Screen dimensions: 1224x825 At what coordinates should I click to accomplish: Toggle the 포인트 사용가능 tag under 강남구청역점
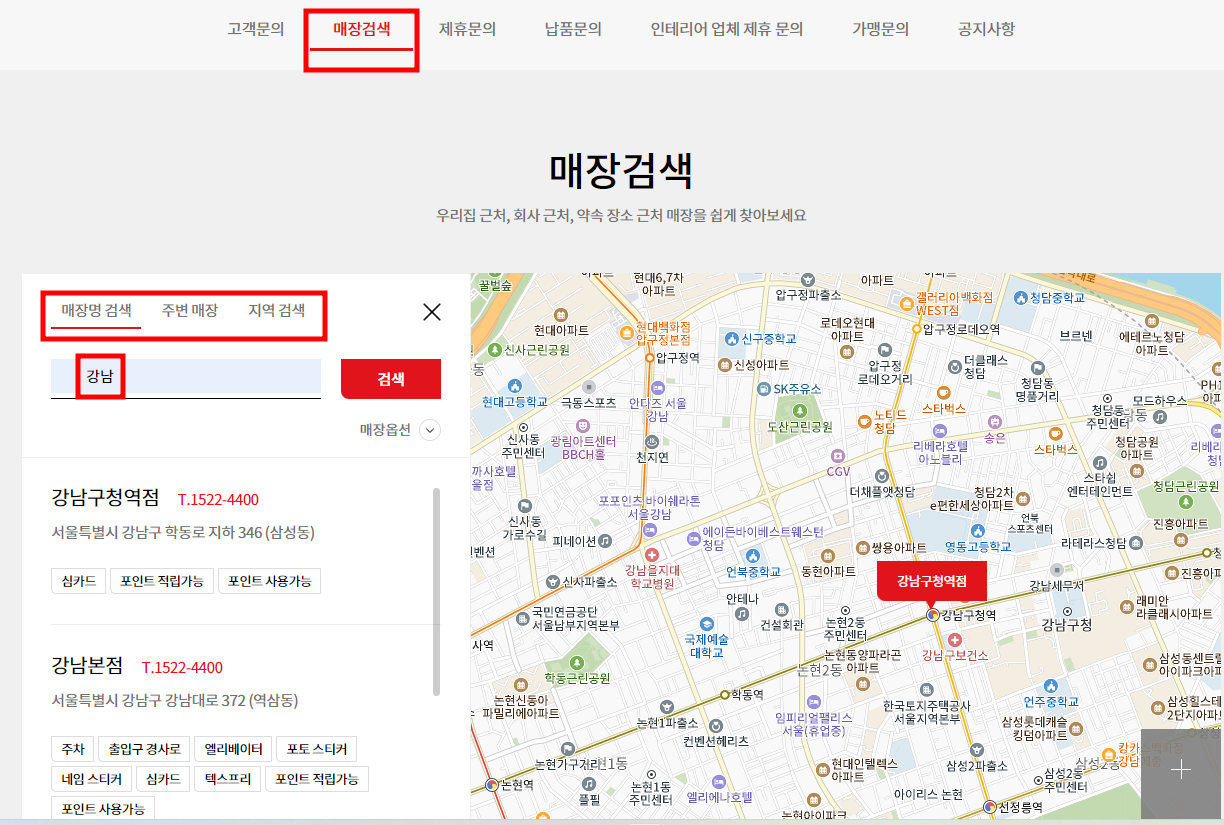pos(271,580)
